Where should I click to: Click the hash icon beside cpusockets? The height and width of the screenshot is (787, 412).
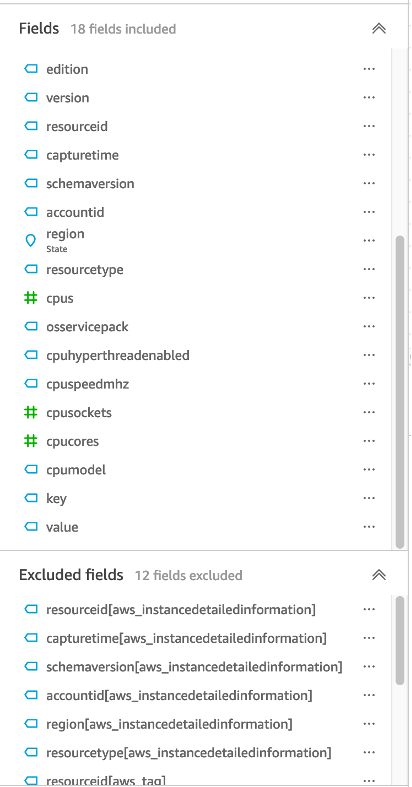coord(31,413)
